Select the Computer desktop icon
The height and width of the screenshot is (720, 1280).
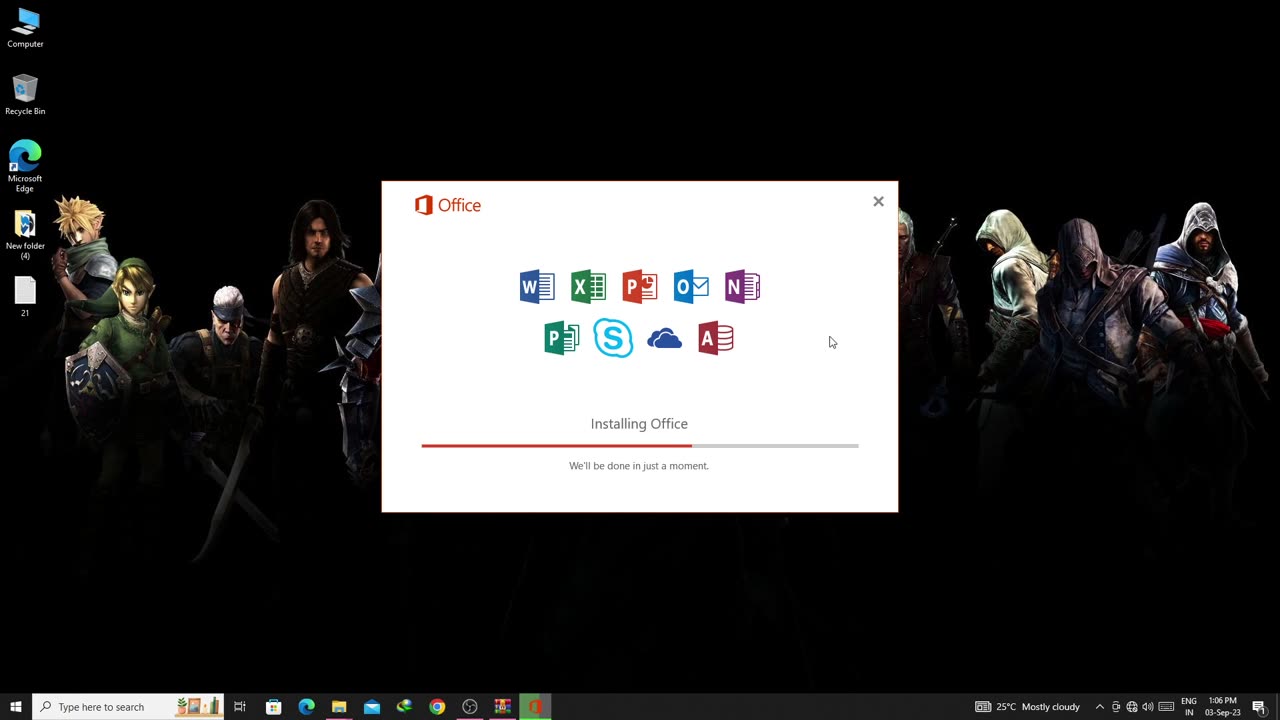pos(25,28)
